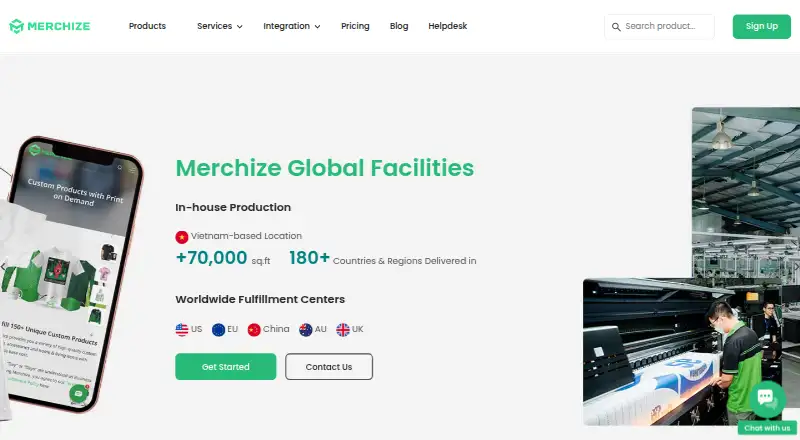Click the Vietnam-based Location text
Viewport: 800px width, 440px height.
tap(246, 236)
